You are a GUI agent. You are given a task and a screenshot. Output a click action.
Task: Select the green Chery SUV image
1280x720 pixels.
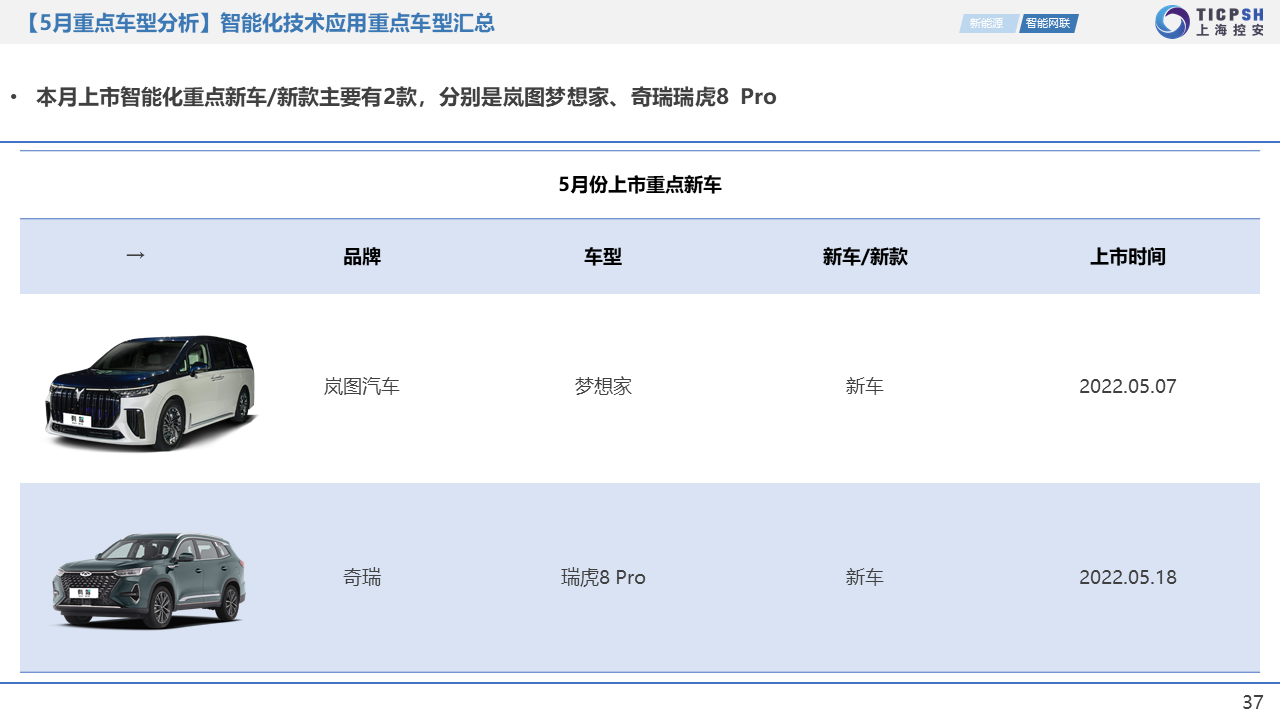148,579
